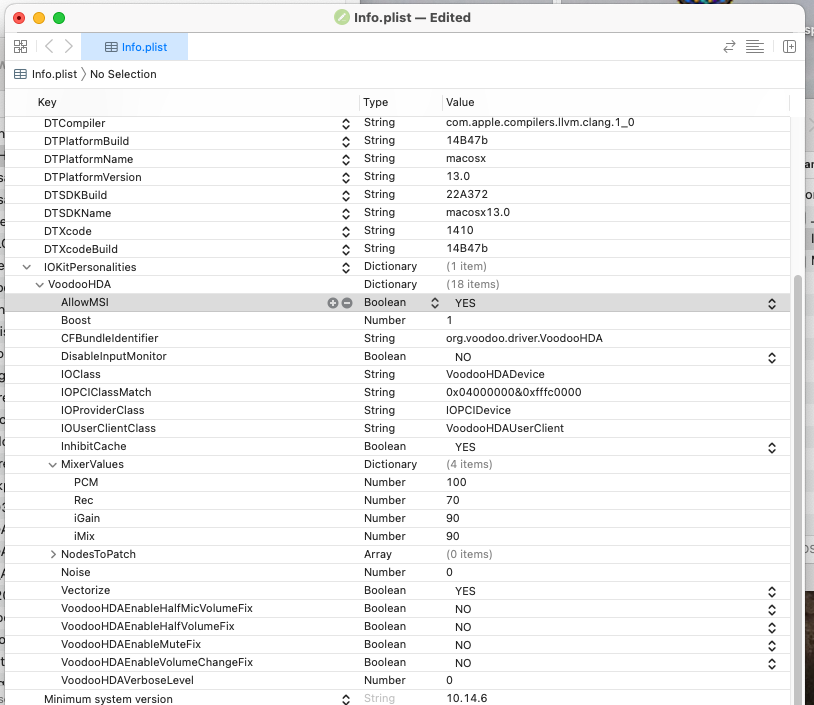Open the DTSDKName key name stepper

coord(346,213)
